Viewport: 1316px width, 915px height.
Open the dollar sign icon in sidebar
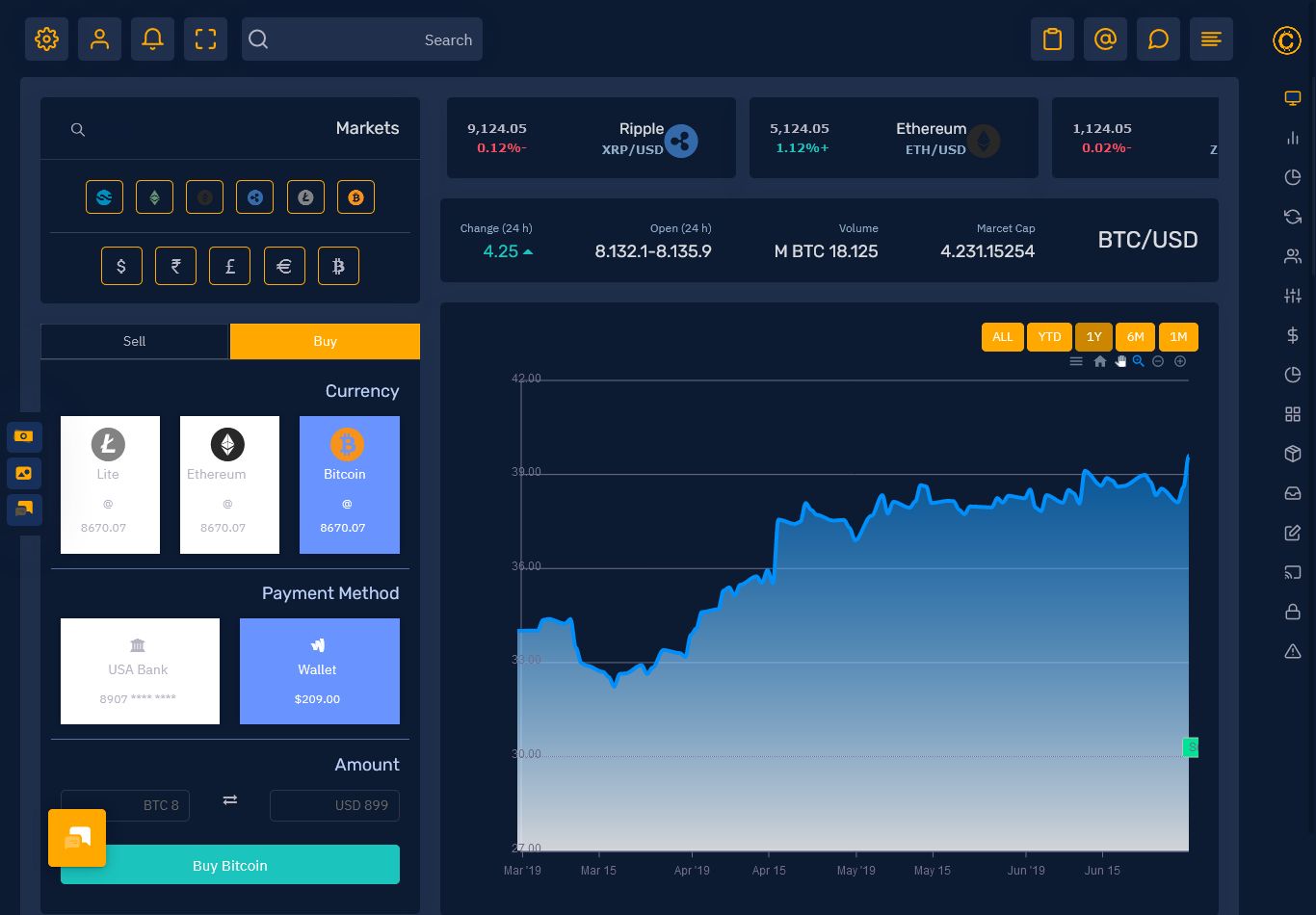1293,335
